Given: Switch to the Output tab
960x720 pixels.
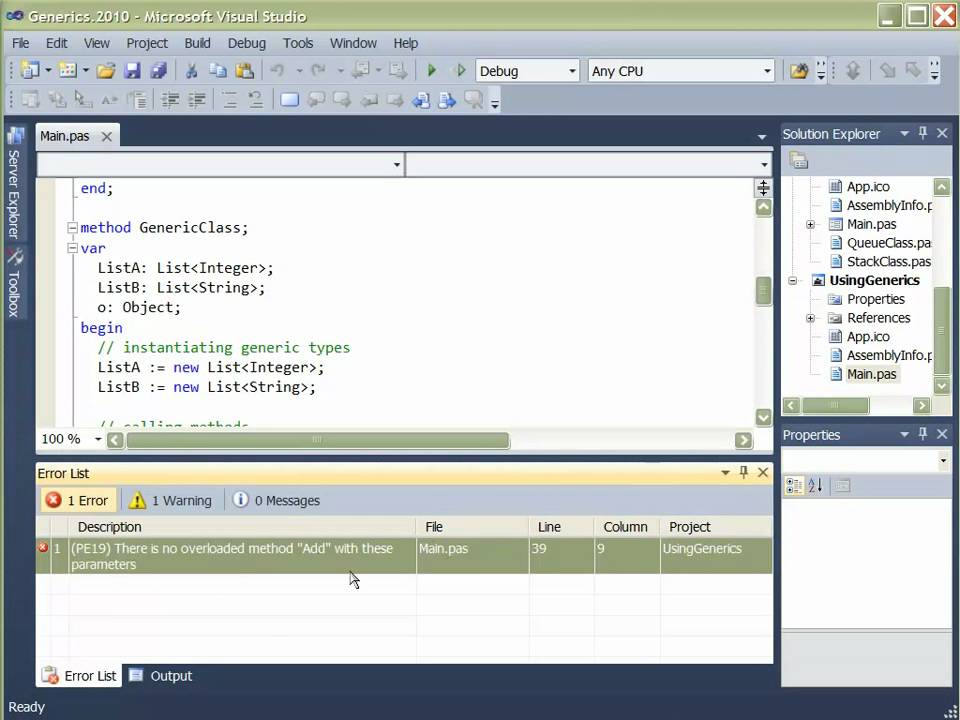Looking at the screenshot, I should click(161, 675).
